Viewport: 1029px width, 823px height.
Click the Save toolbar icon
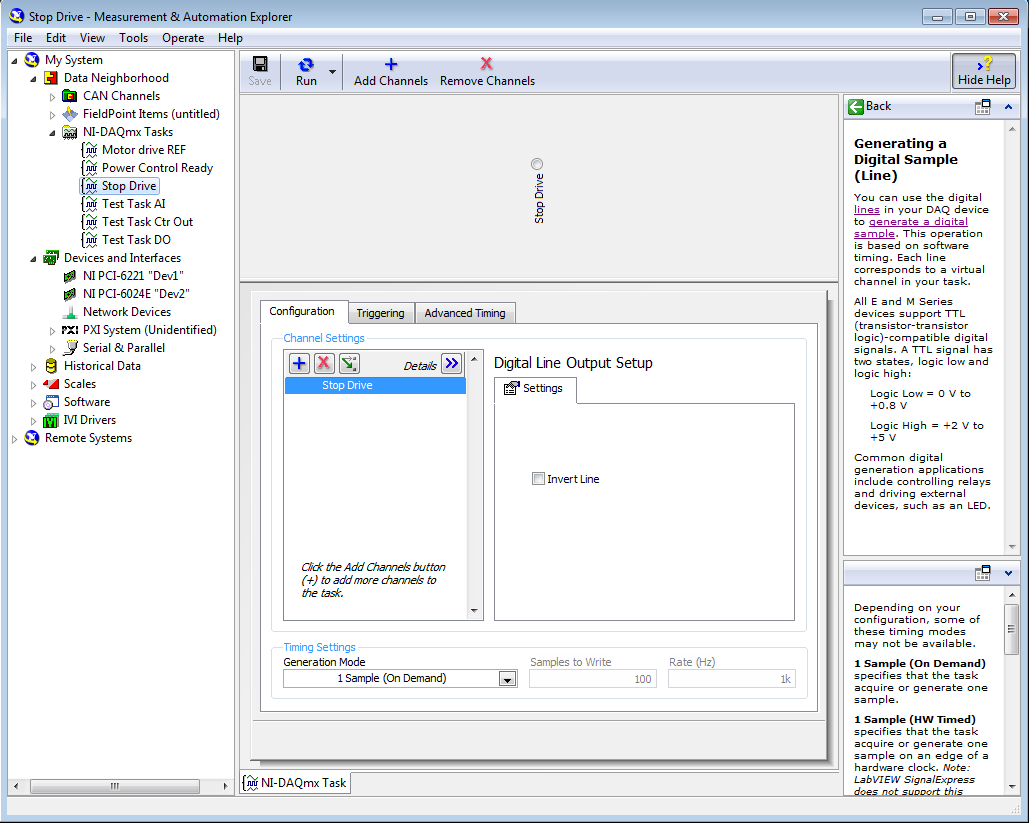260,64
